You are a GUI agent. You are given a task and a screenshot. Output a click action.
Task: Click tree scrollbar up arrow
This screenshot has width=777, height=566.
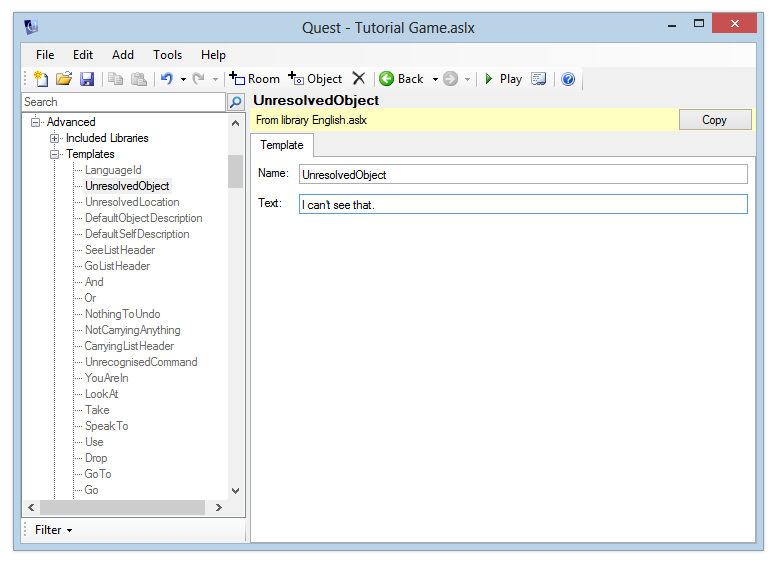point(236,123)
